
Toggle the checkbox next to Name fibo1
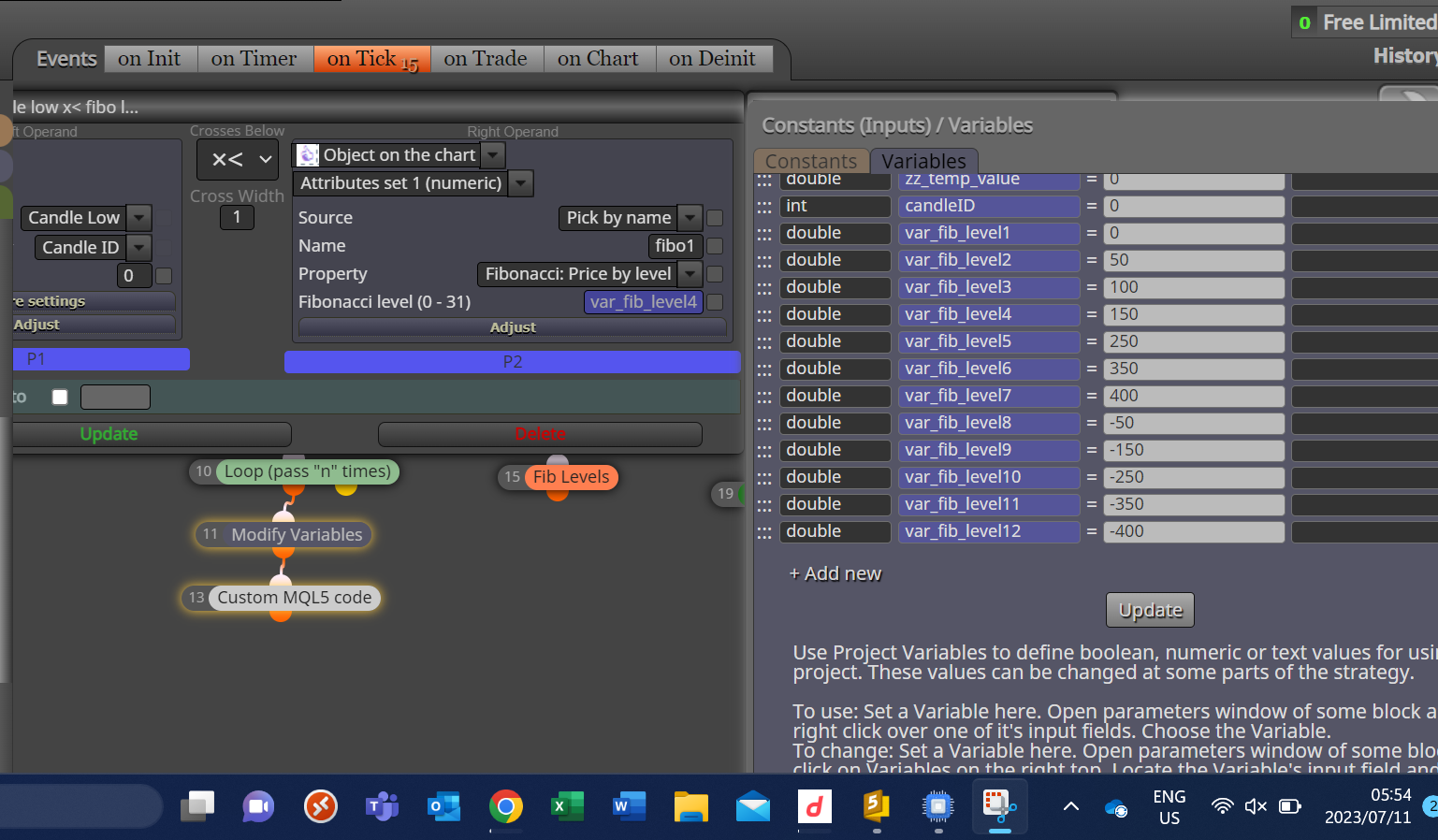715,246
